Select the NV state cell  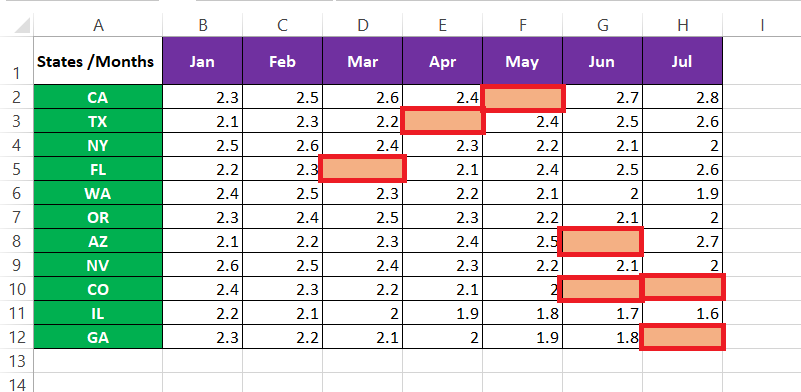click(x=98, y=265)
